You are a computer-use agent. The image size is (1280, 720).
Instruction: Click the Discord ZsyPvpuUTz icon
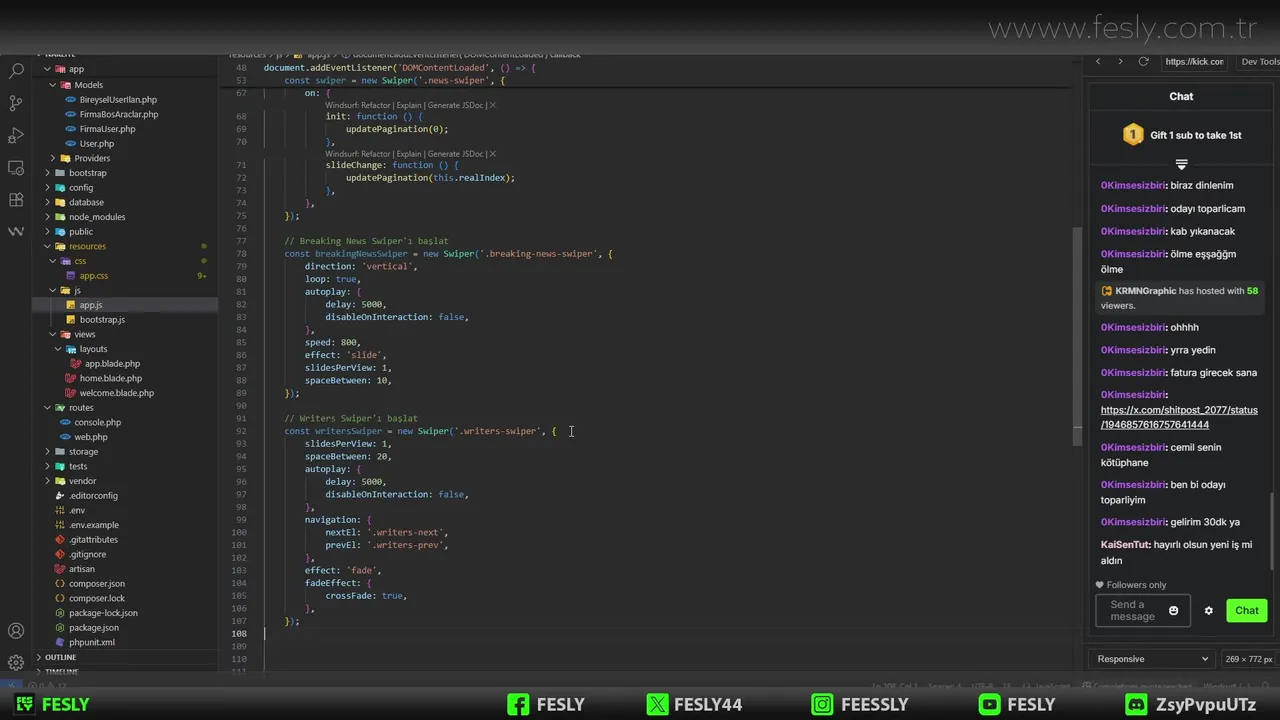pyautogui.click(x=1136, y=705)
